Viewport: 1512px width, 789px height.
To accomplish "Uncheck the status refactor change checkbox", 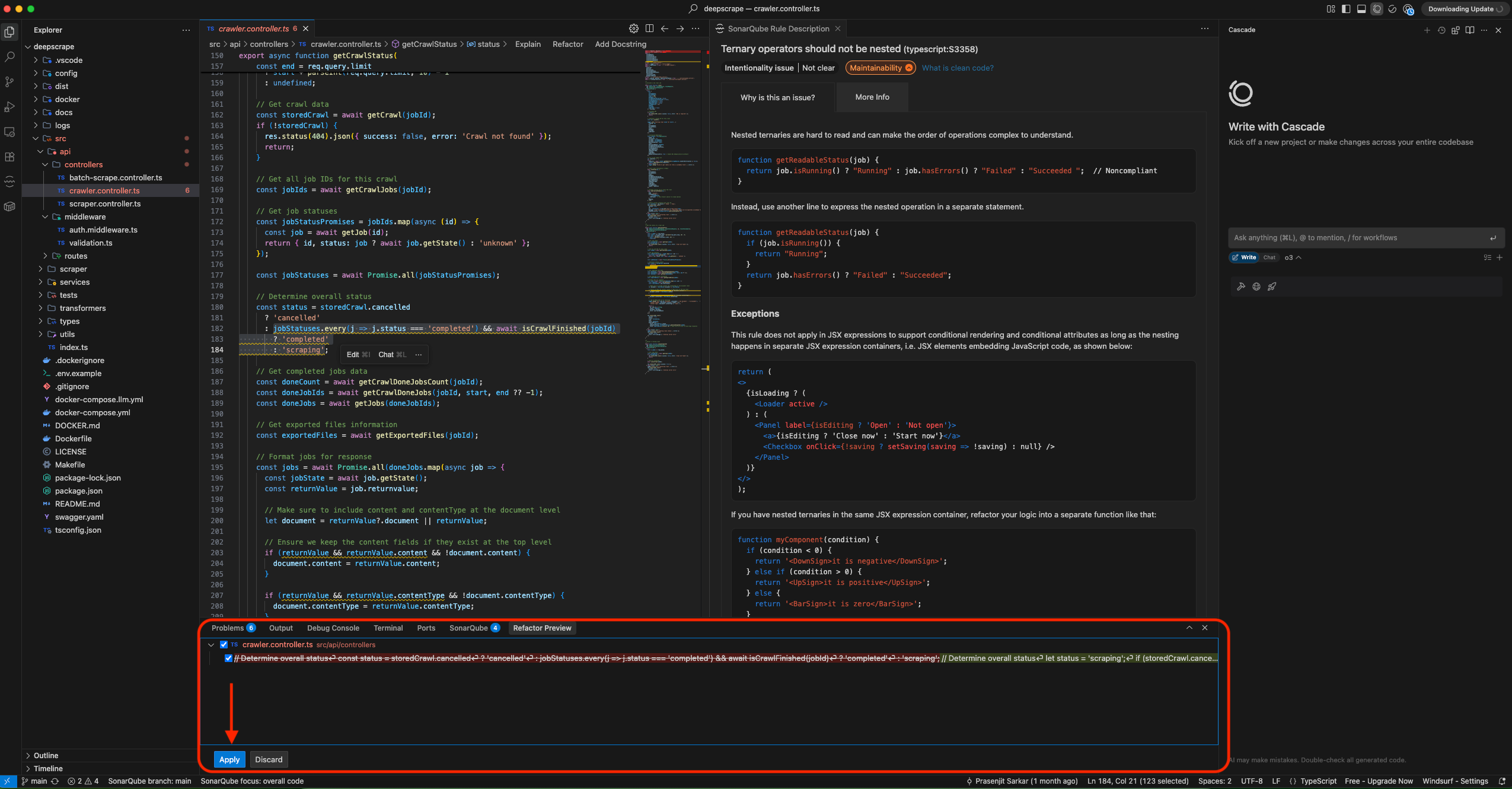I will (228, 658).
